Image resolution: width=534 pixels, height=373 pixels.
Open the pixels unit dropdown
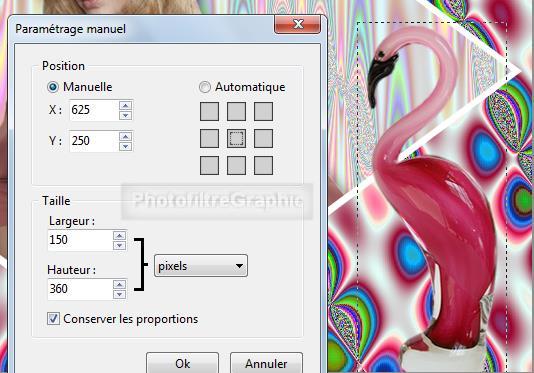coord(201,266)
